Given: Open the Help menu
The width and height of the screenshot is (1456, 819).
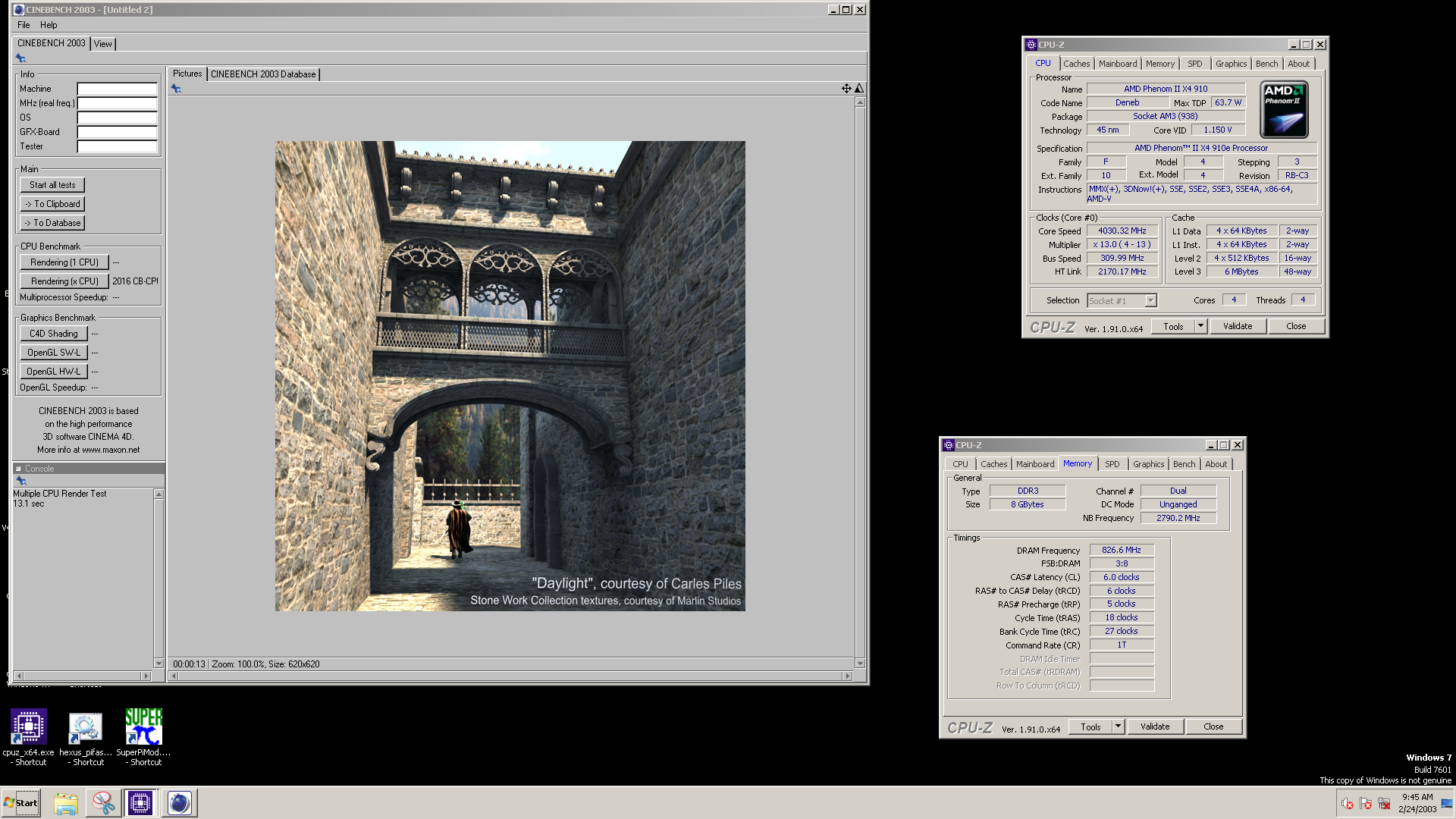Looking at the screenshot, I should tap(49, 25).
